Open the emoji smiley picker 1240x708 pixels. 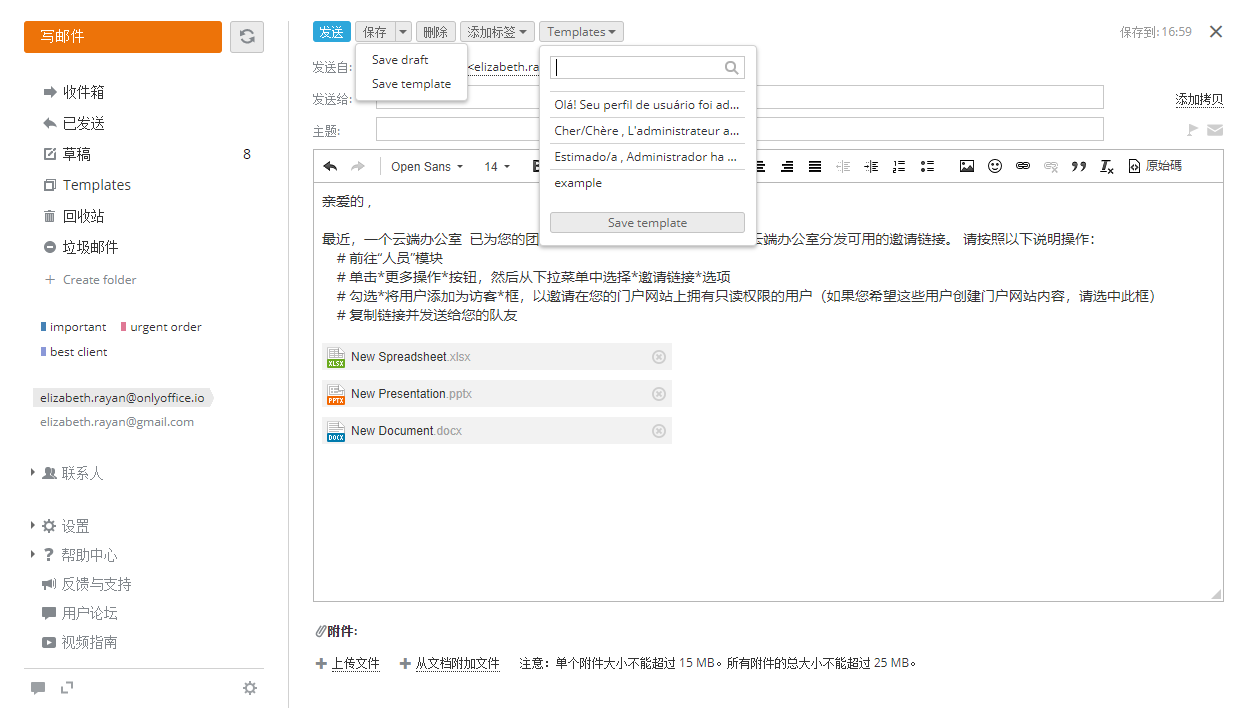(x=994, y=167)
